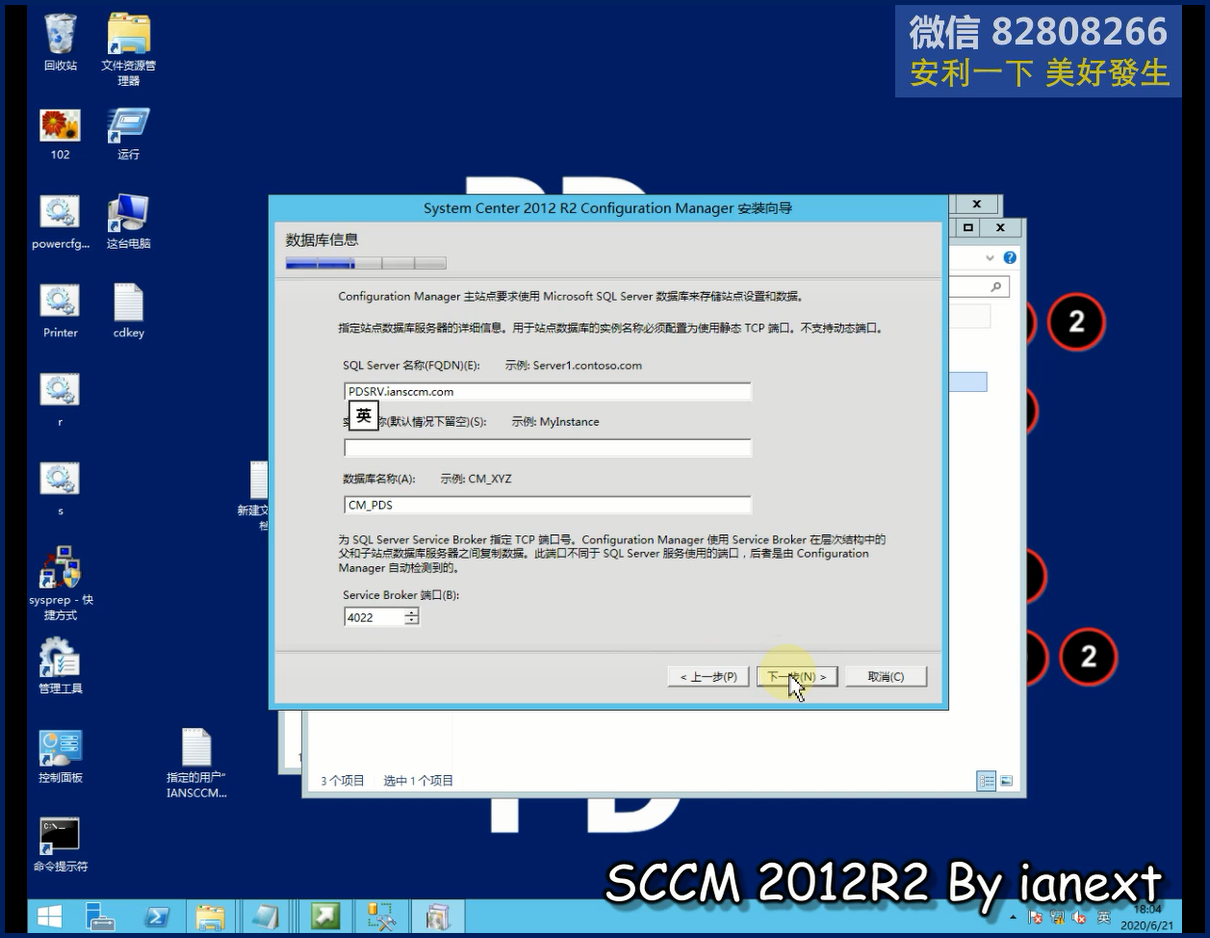The image size is (1210, 938).
Task: Open File Explorer from the taskbar
Action: pos(210,916)
